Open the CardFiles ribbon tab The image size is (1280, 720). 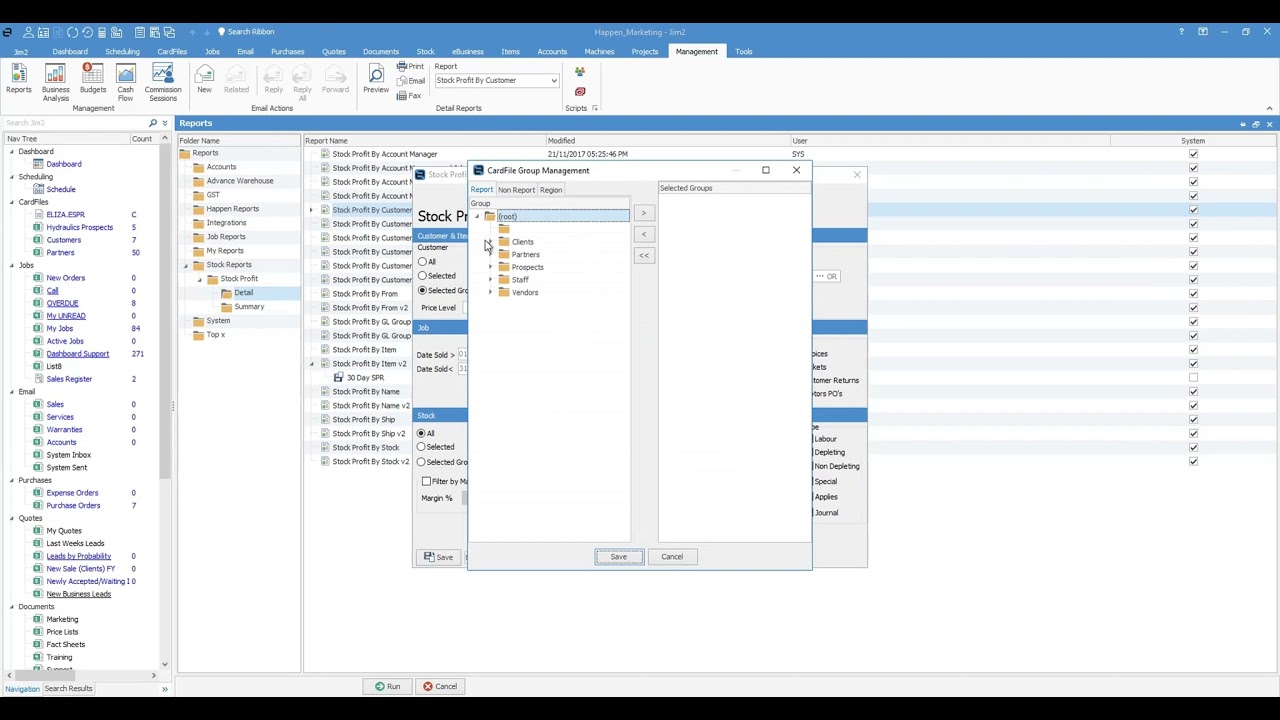point(172,52)
